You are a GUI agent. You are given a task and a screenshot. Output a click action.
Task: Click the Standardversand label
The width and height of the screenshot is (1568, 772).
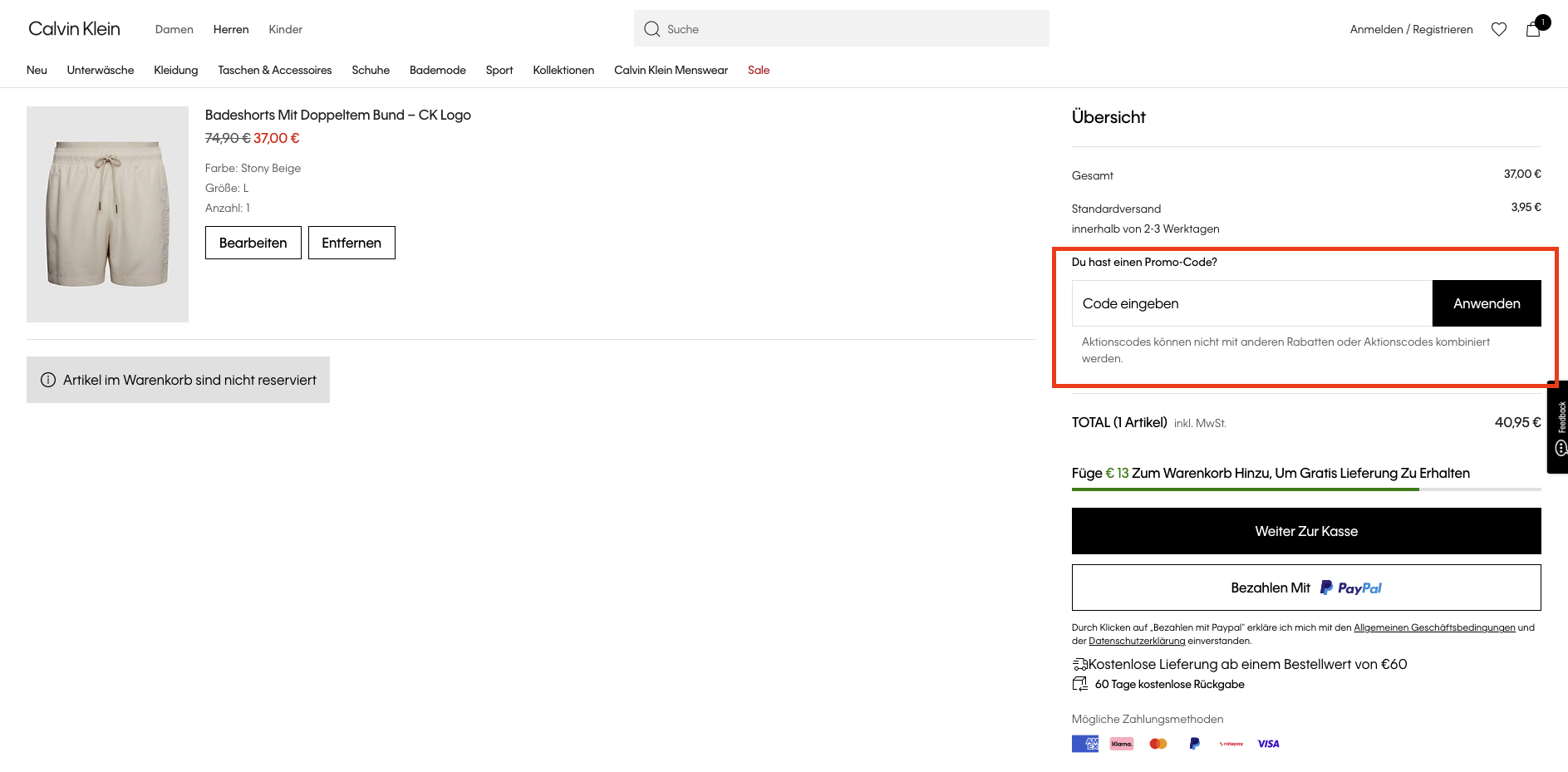pos(1116,209)
